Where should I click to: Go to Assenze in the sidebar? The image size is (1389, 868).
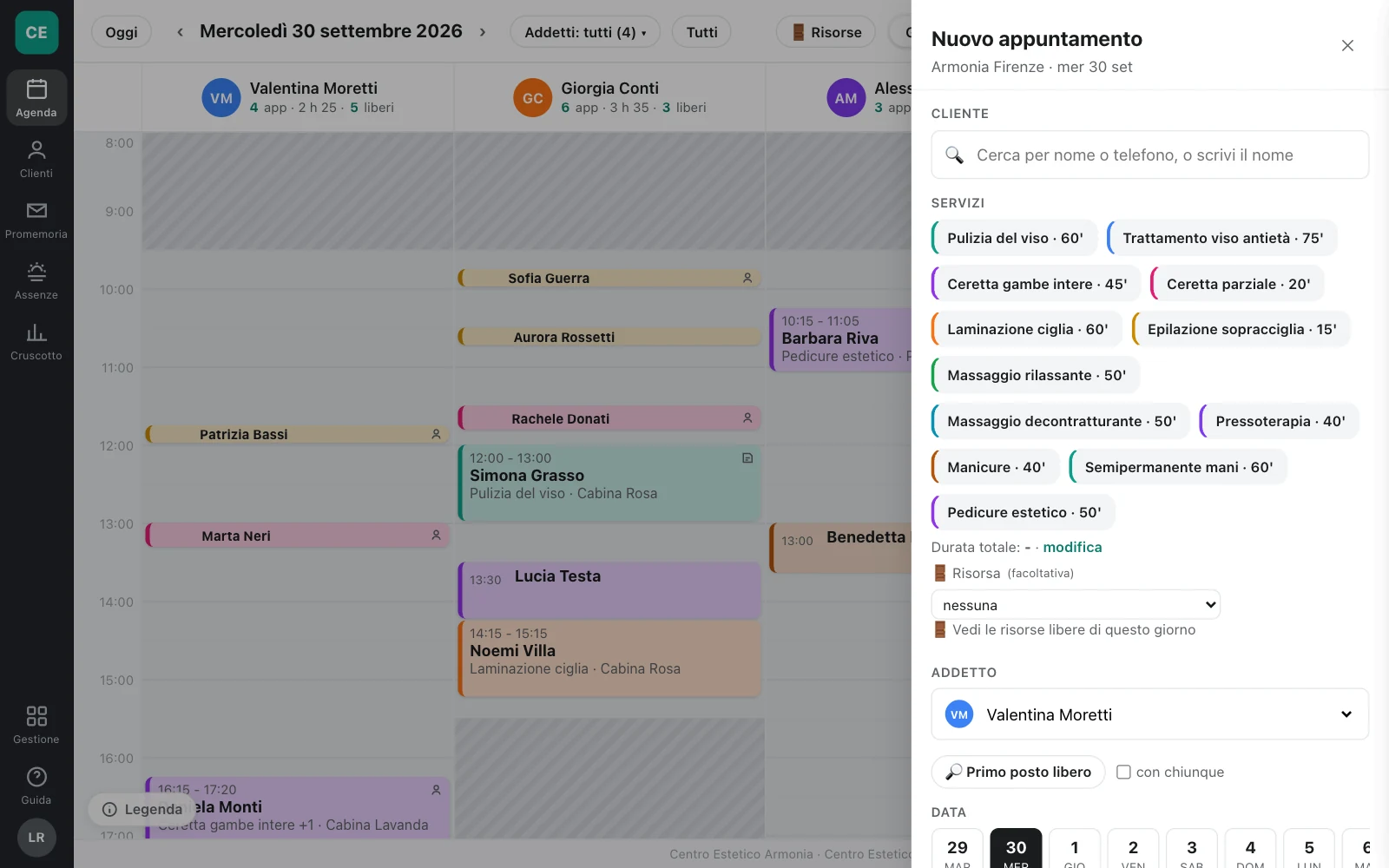click(x=36, y=280)
